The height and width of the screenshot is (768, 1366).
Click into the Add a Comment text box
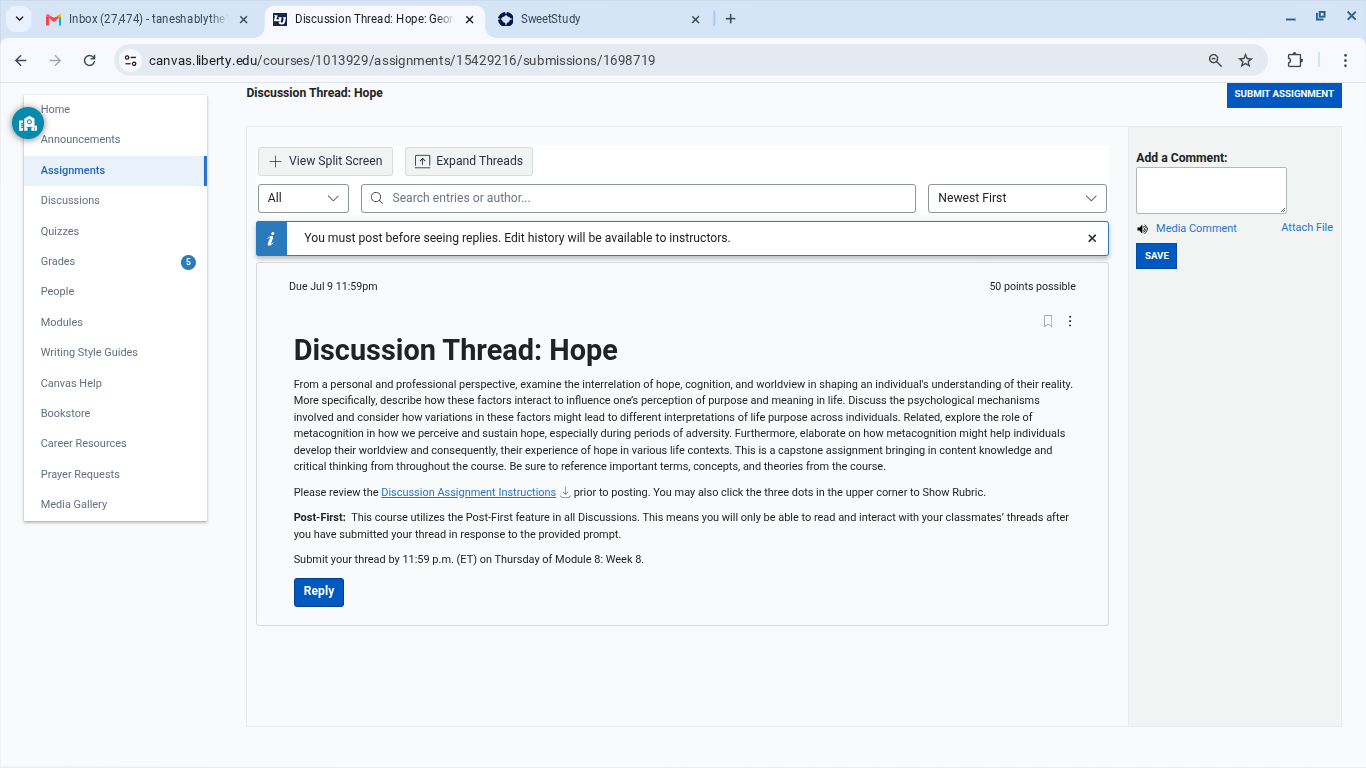[1211, 190]
